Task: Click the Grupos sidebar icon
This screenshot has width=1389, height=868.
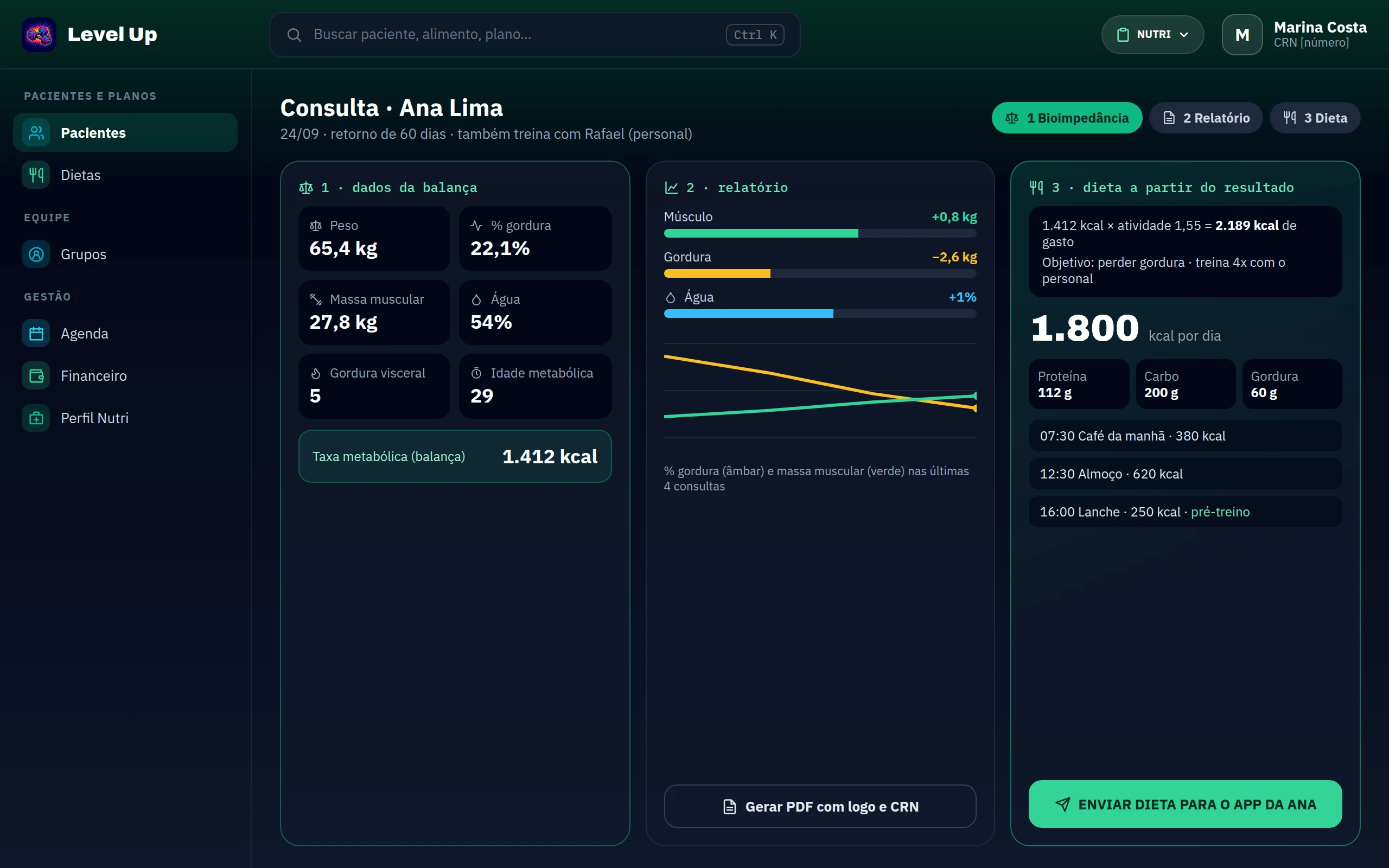Action: pyautogui.click(x=36, y=254)
